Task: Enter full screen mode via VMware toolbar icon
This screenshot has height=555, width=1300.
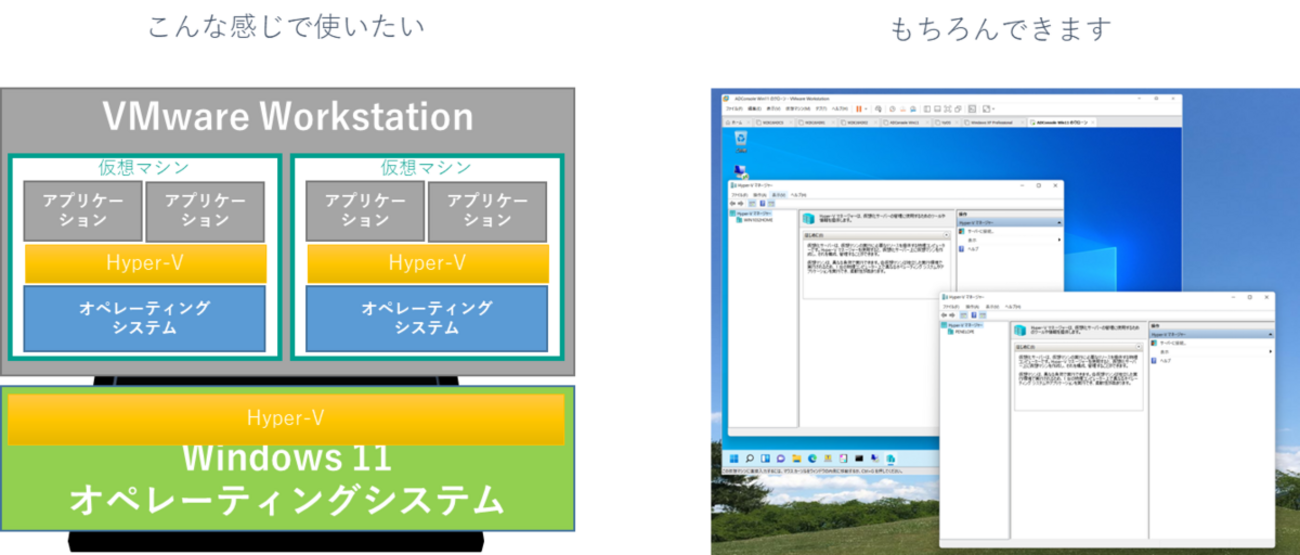Action: pyautogui.click(x=947, y=109)
